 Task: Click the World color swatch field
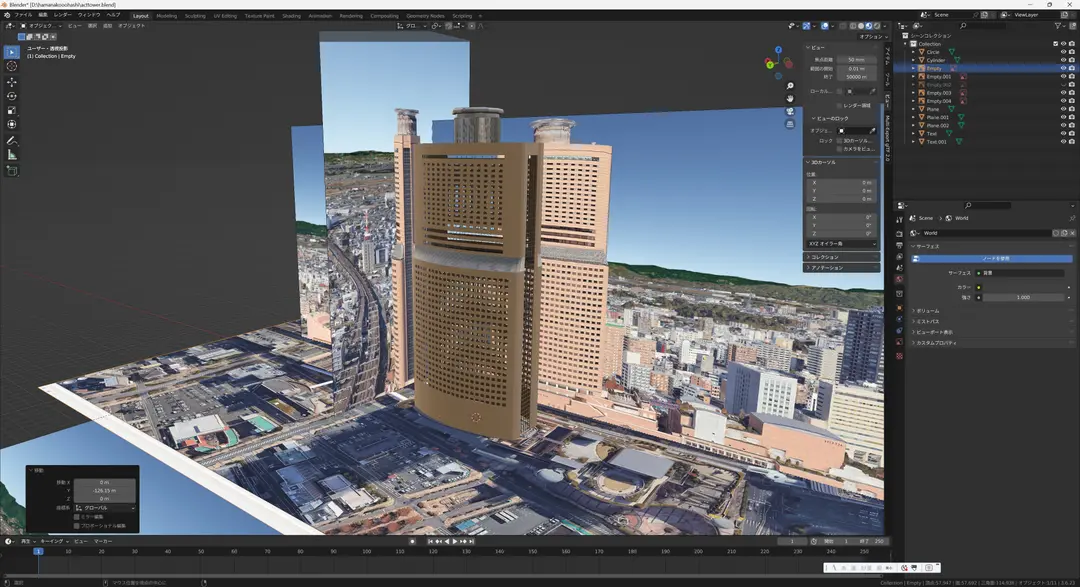tap(1024, 287)
